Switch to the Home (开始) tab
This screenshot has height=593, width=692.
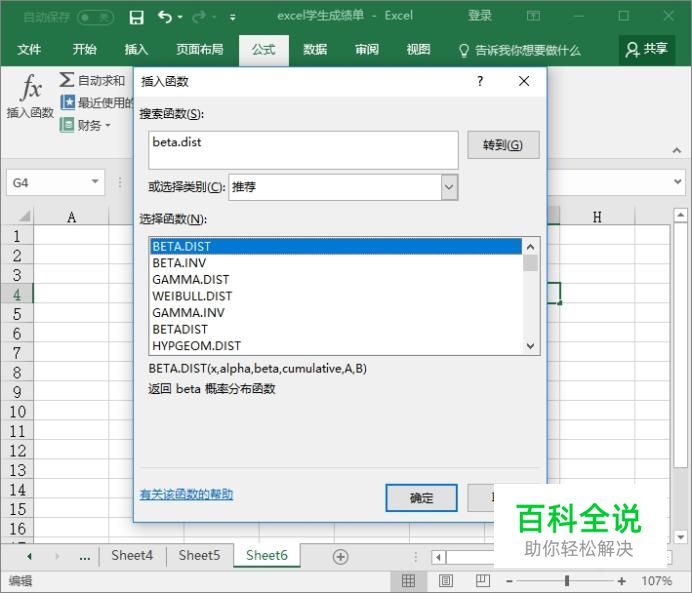85,49
